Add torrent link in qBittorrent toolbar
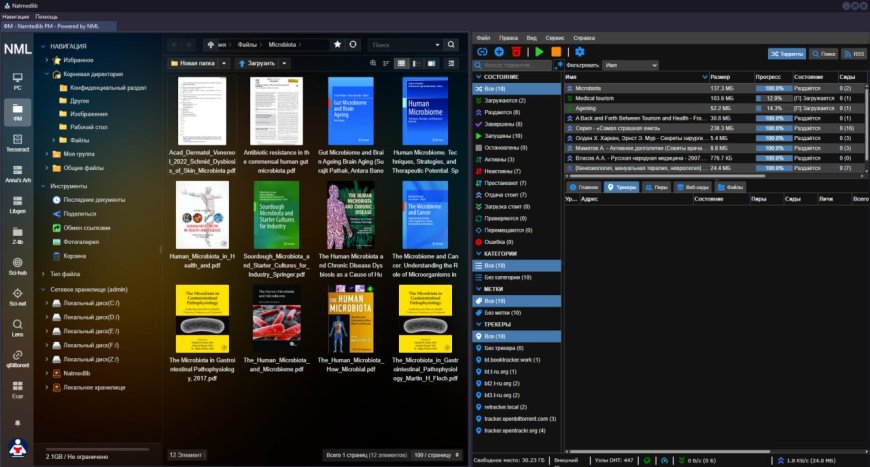870x467 pixels. coord(482,52)
